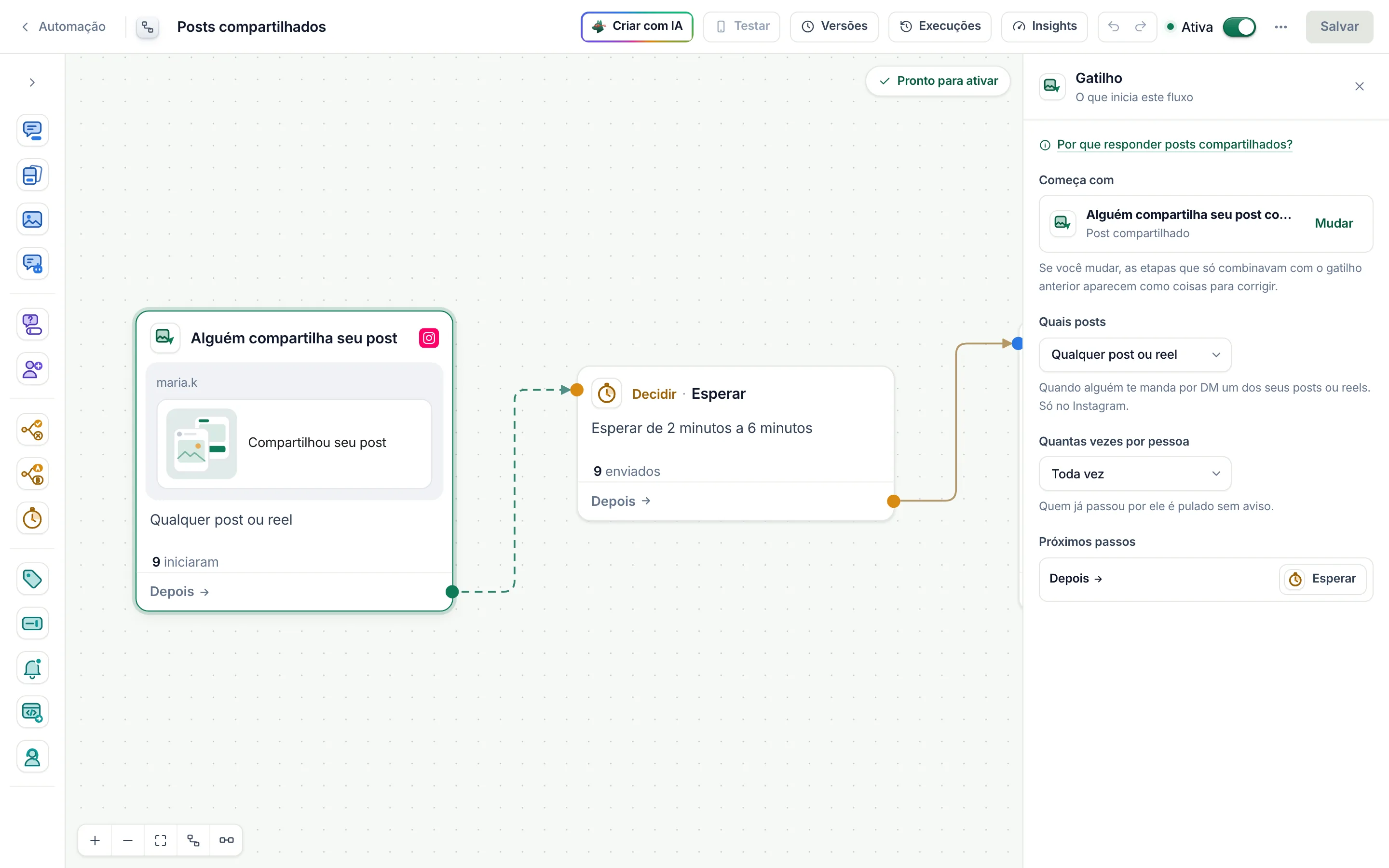Zoom out of the canvas with minus
Viewport: 1389px width, 868px height.
(128, 841)
